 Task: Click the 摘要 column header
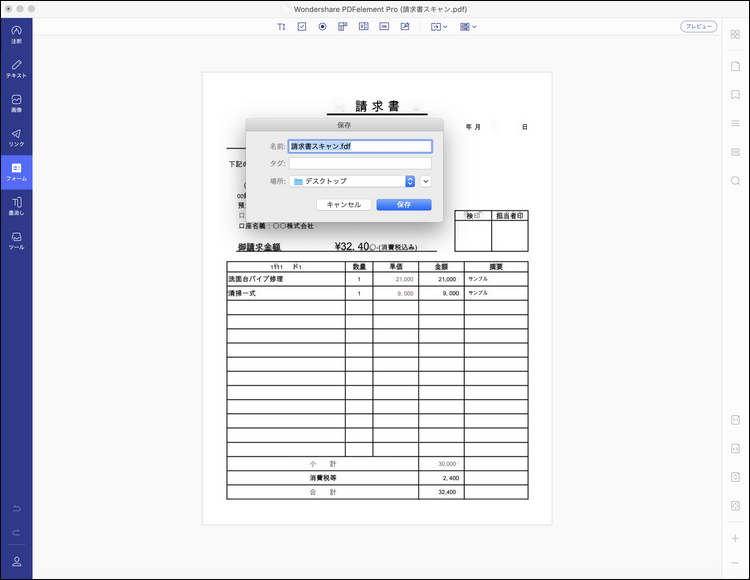click(496, 267)
